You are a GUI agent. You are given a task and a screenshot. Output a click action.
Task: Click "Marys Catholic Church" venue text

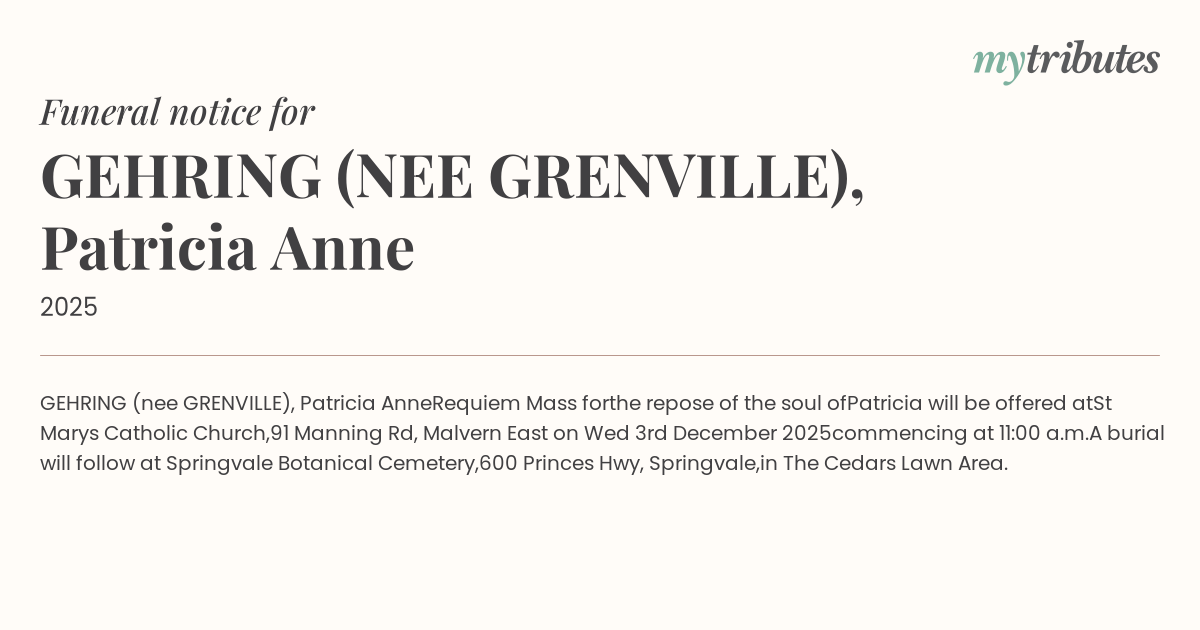[x=154, y=434]
